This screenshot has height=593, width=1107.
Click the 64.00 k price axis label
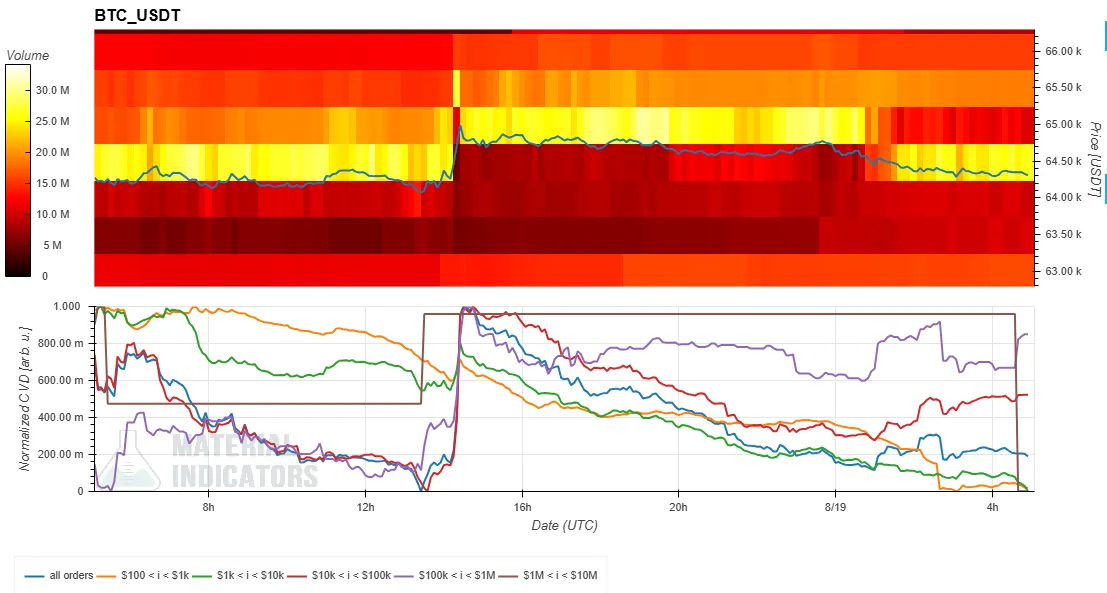point(1063,198)
